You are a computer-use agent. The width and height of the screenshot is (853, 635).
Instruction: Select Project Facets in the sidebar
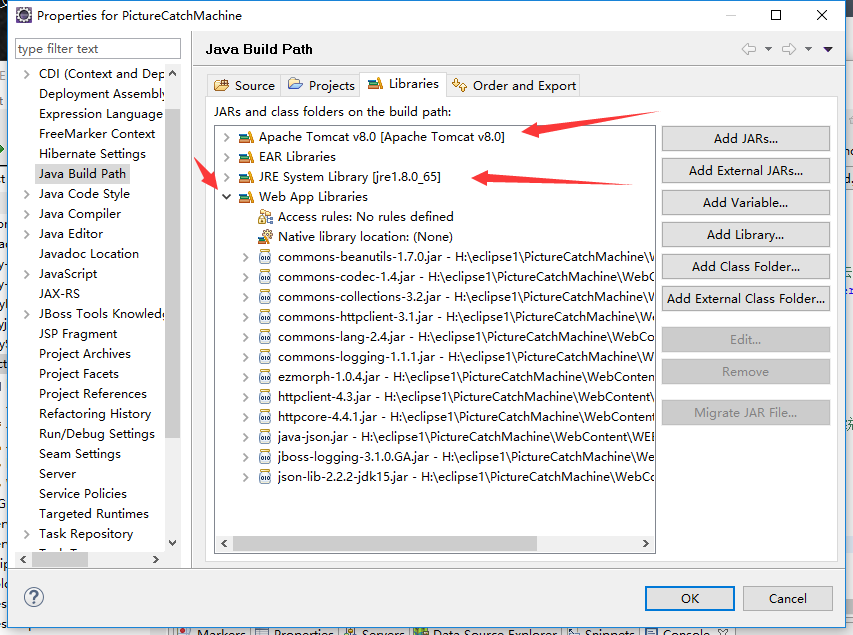click(79, 374)
